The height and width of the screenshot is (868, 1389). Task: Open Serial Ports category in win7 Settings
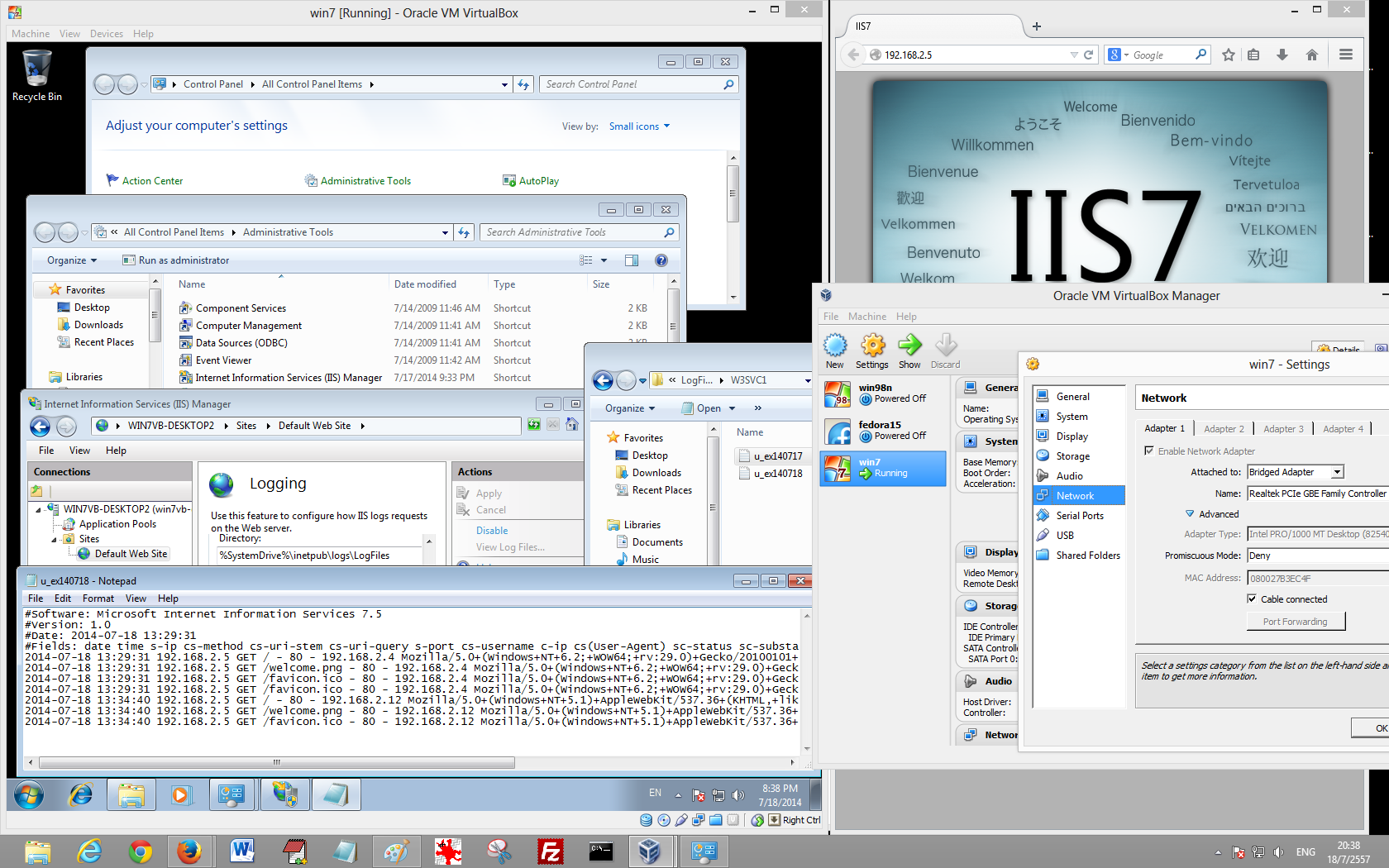[x=1079, y=516]
